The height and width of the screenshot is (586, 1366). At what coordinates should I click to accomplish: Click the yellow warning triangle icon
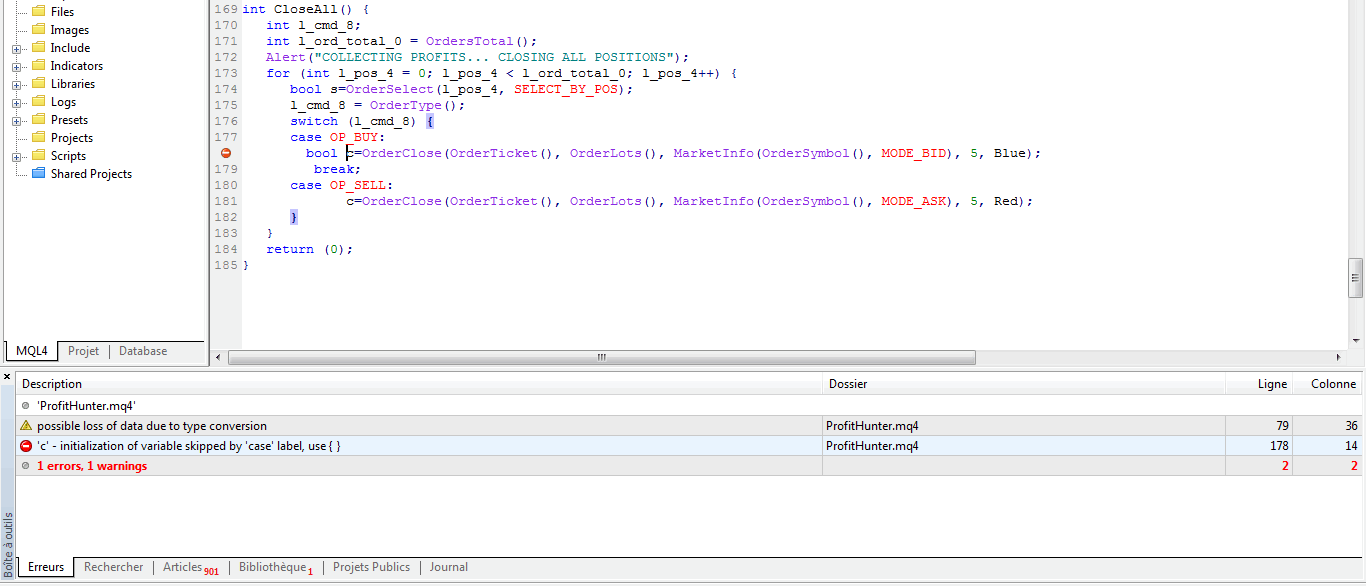(26, 426)
